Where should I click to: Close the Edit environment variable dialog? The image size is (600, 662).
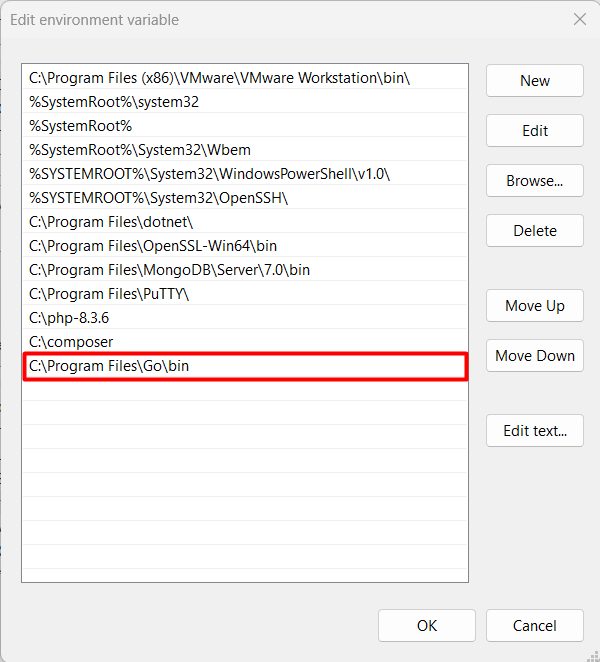point(580,19)
